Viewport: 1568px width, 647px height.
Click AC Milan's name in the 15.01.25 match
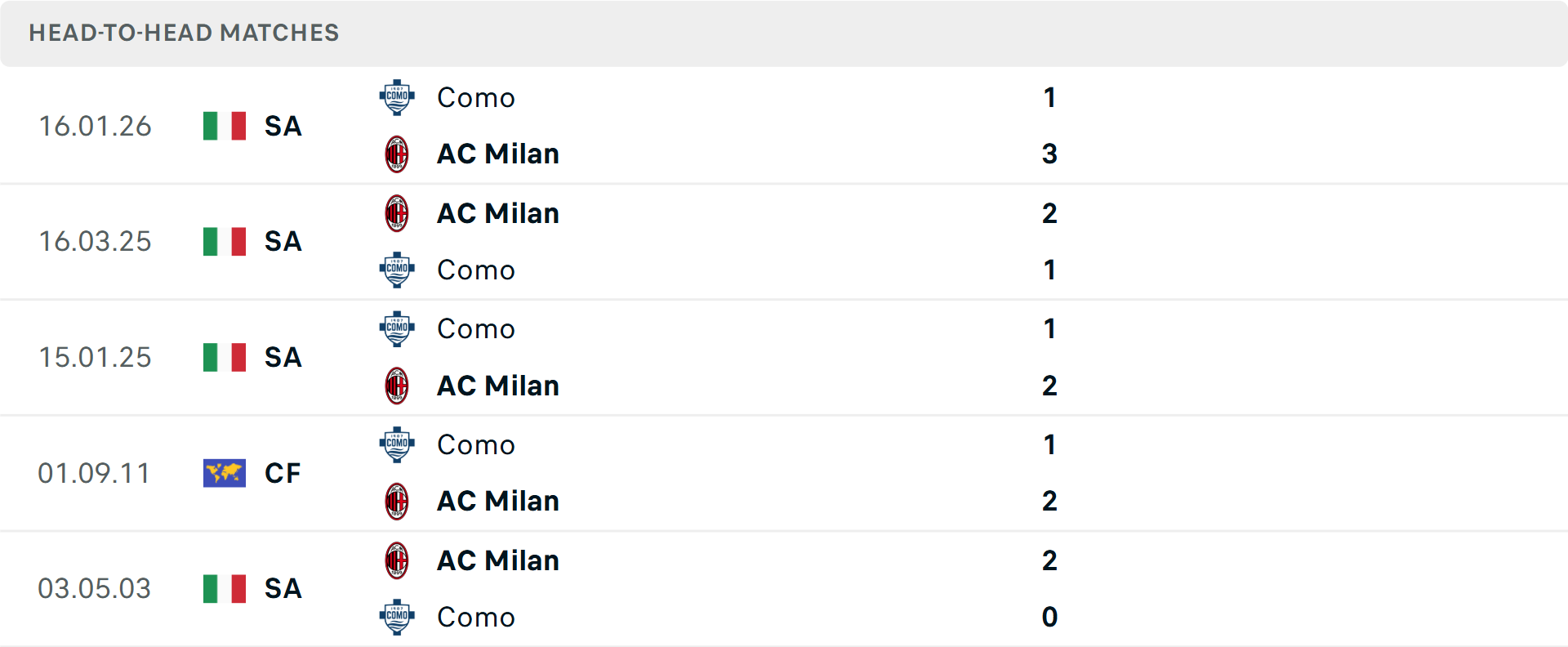(x=498, y=386)
